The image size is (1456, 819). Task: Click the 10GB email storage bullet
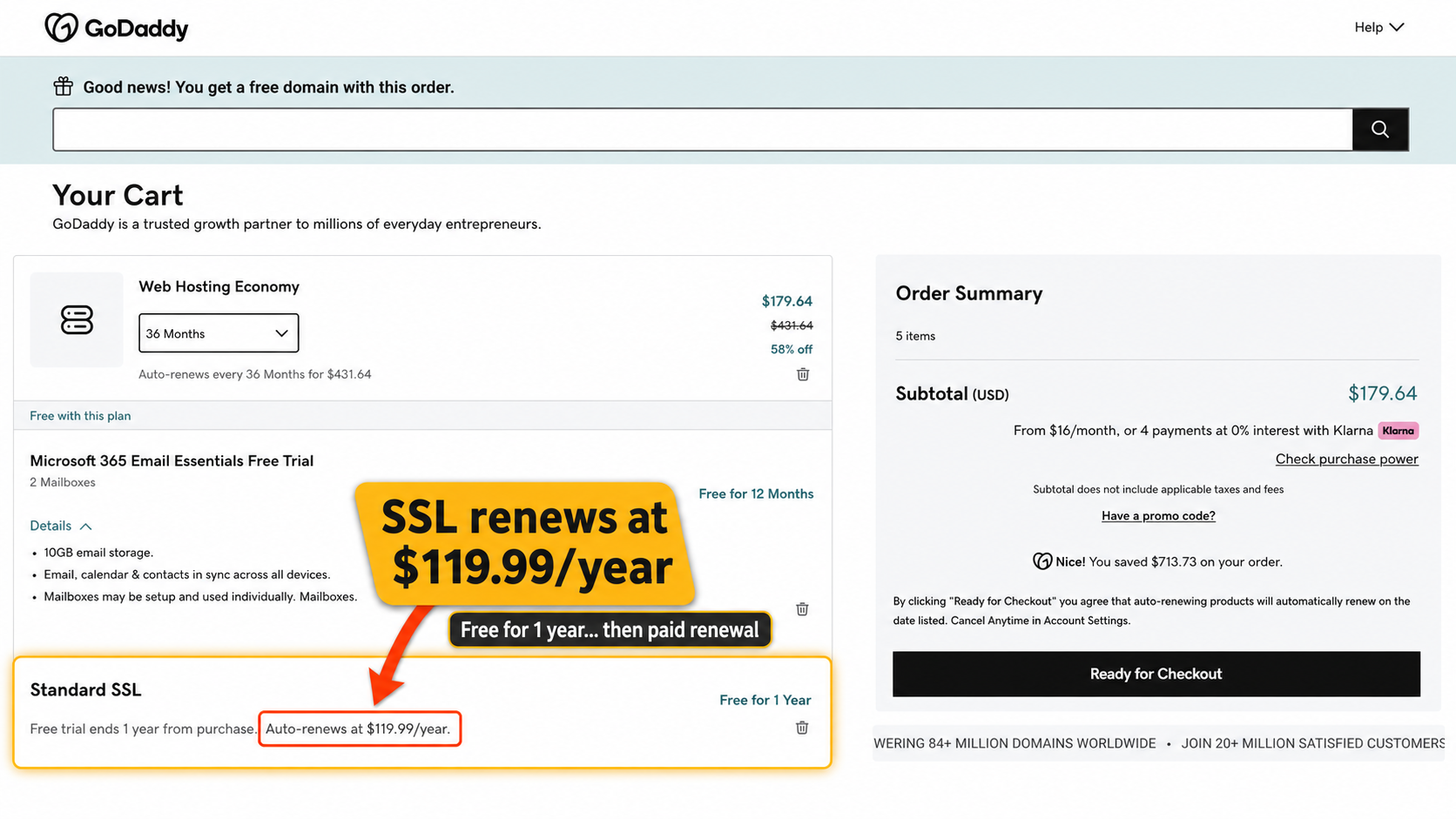pos(98,553)
